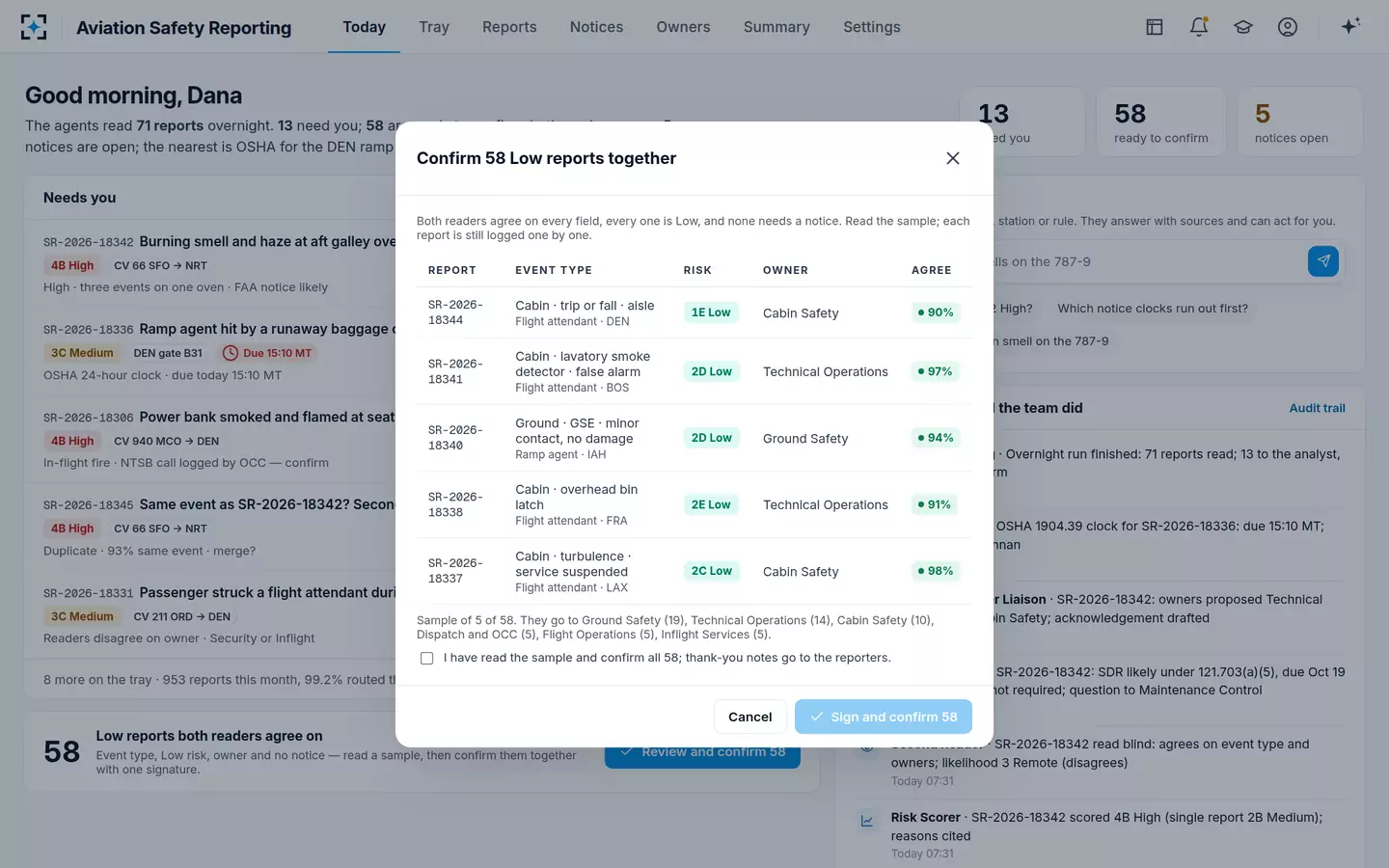Open the user account profile icon

tap(1288, 27)
